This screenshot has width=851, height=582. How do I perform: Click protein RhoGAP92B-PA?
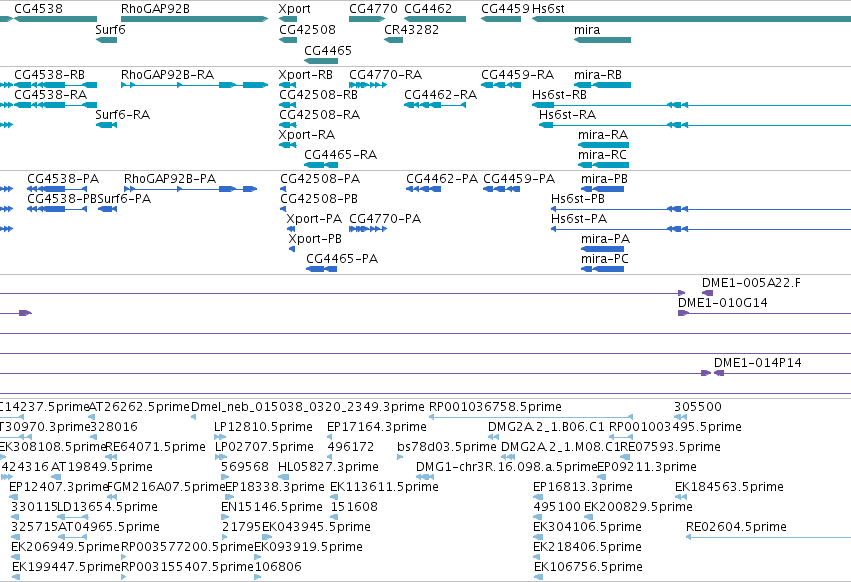point(190,189)
